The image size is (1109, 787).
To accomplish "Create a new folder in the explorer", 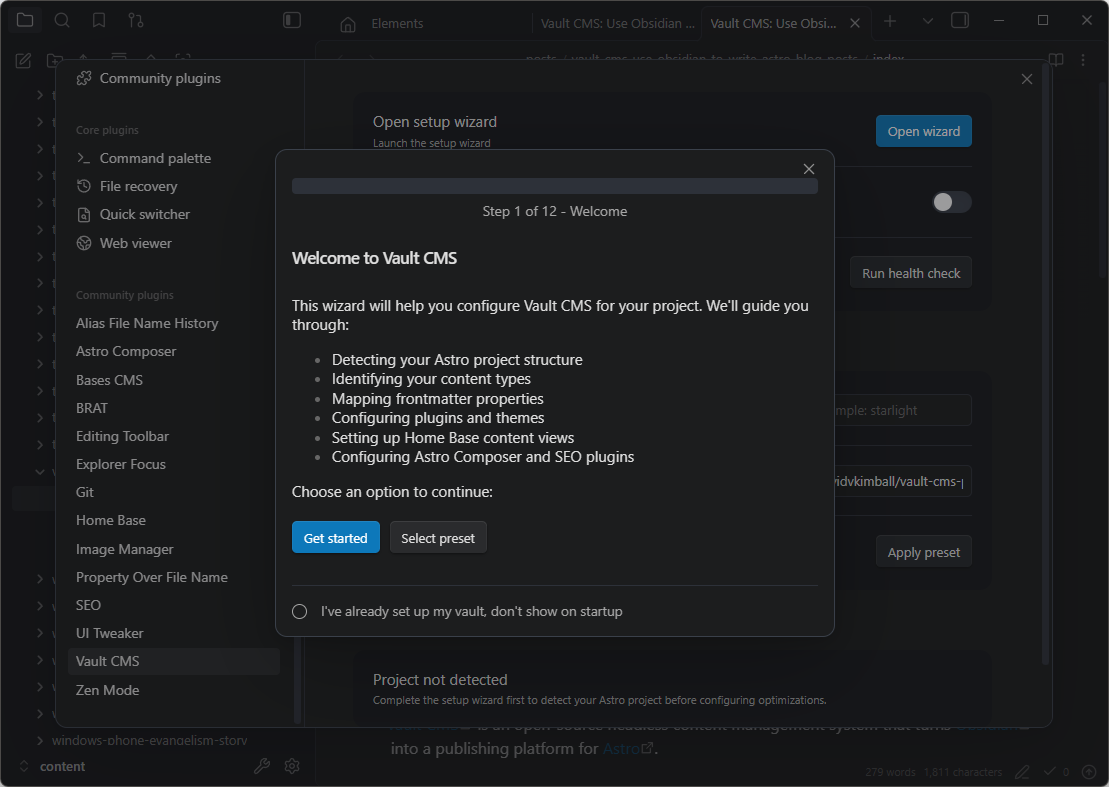I will click(x=55, y=60).
